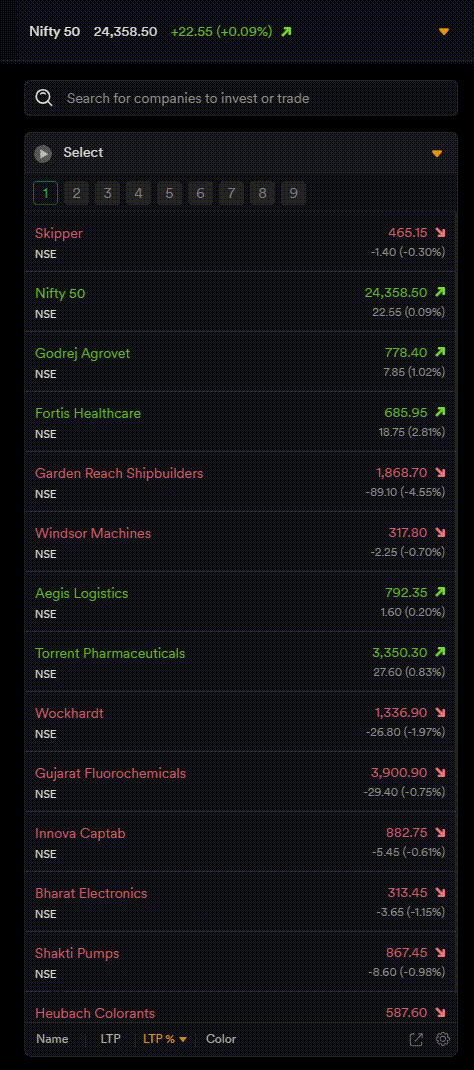
Task: Click the green up arrow next to Nifty 50 header
Action: (286, 31)
